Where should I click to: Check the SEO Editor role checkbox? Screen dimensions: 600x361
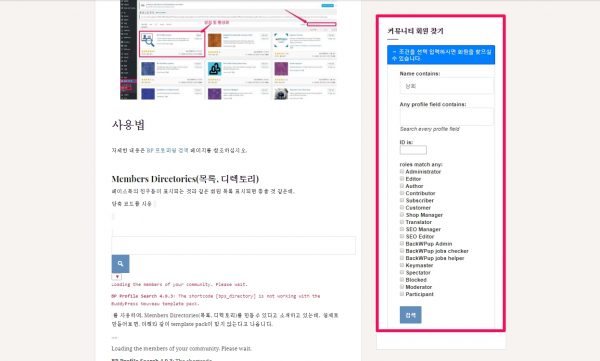pos(402,236)
